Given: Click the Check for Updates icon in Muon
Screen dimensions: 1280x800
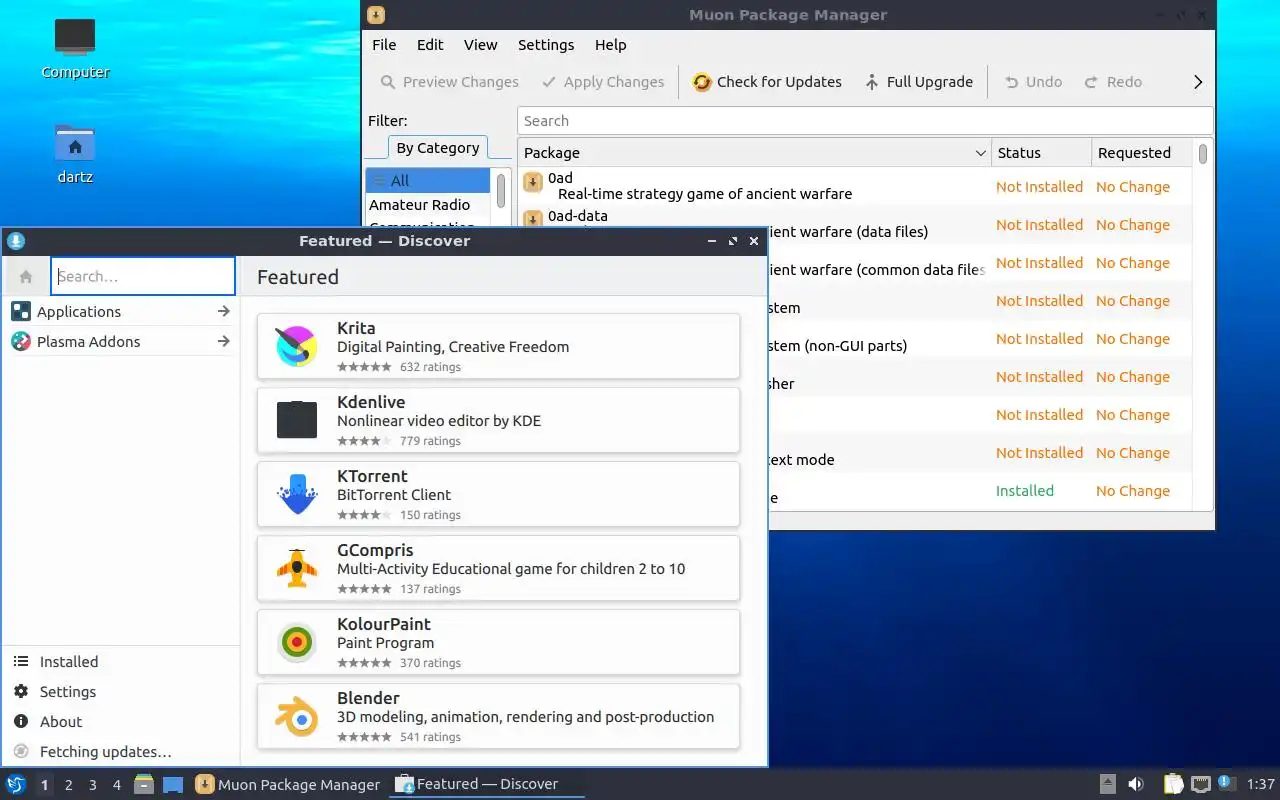Looking at the screenshot, I should (702, 82).
